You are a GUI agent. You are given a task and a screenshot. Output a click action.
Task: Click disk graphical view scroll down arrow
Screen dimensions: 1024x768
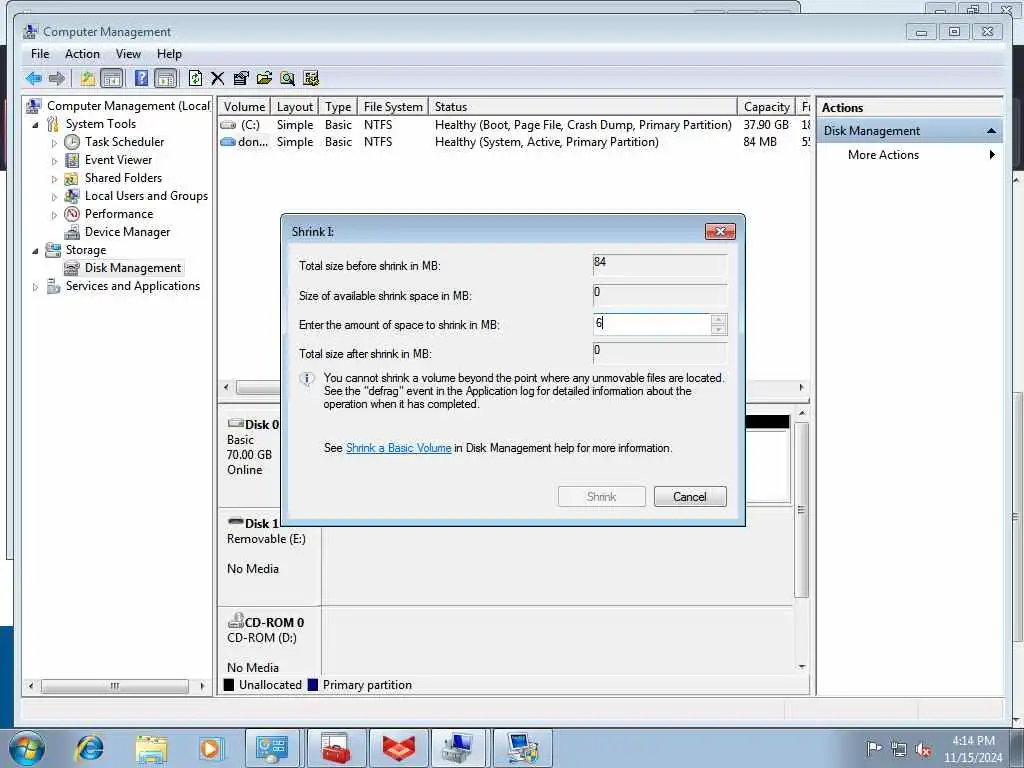pos(801,667)
